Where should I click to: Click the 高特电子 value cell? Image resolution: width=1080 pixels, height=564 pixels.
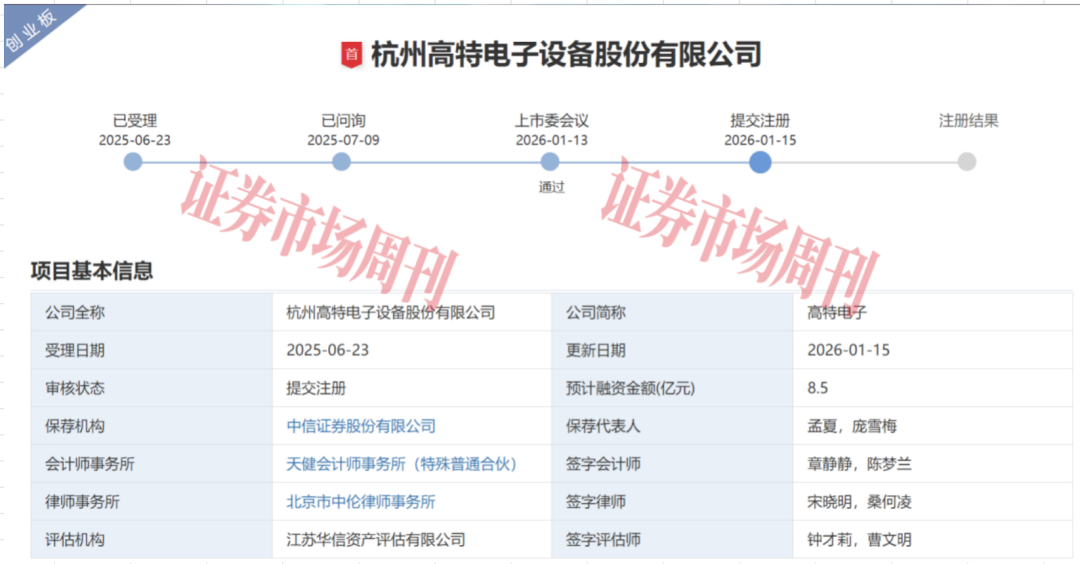(x=933, y=313)
